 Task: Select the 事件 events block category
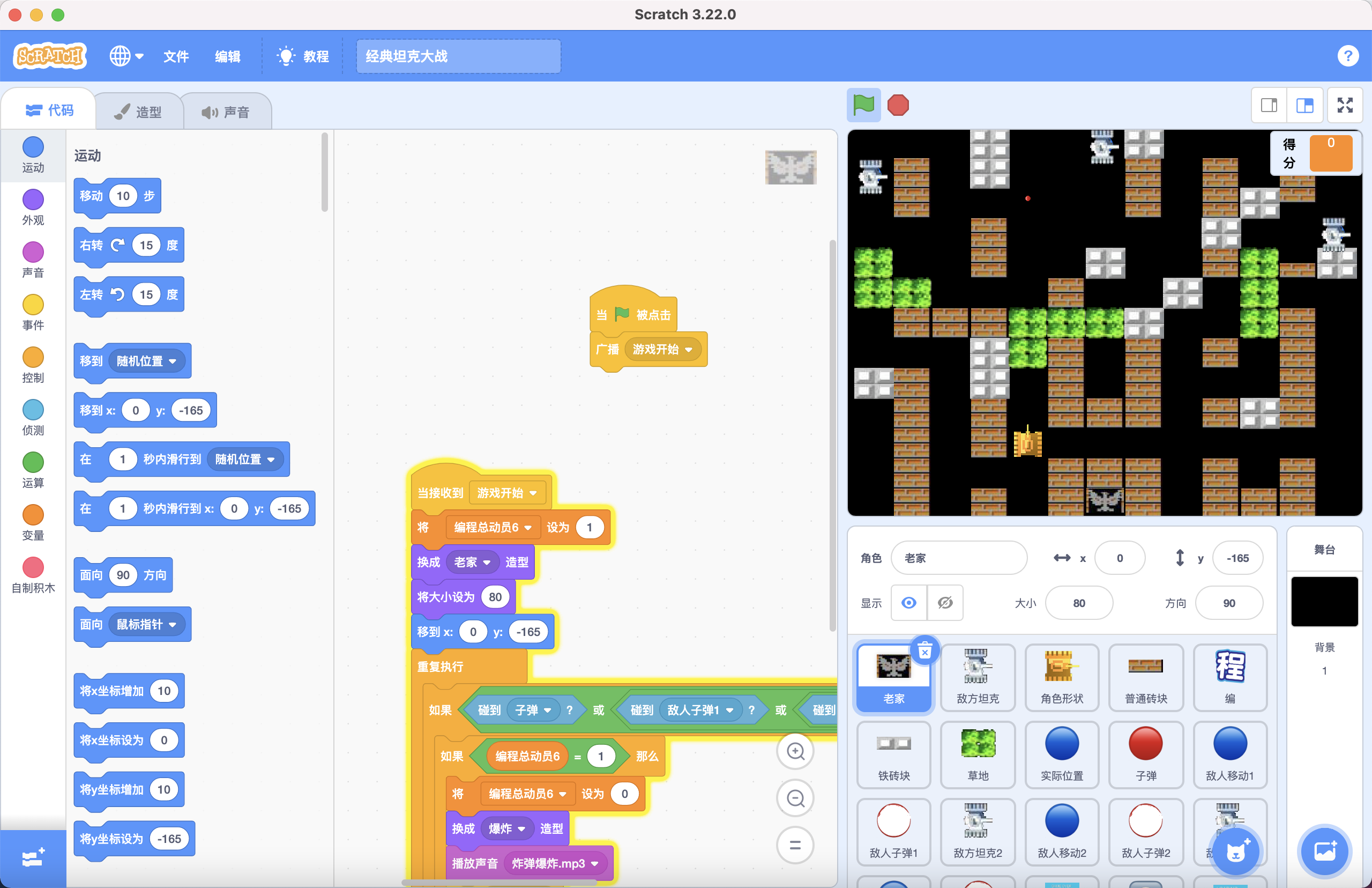[x=33, y=312]
